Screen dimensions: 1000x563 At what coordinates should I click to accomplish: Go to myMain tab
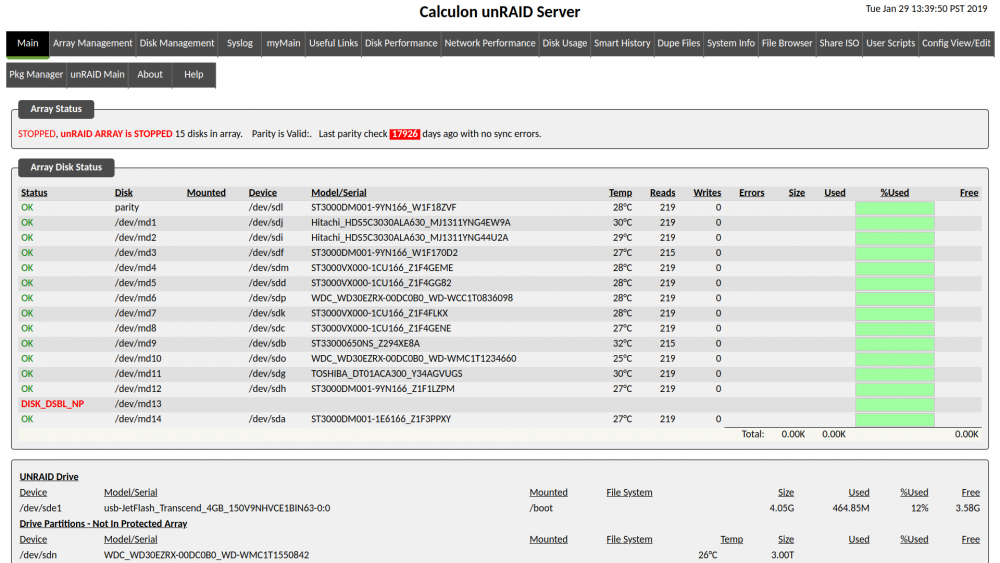pyautogui.click(x=283, y=43)
